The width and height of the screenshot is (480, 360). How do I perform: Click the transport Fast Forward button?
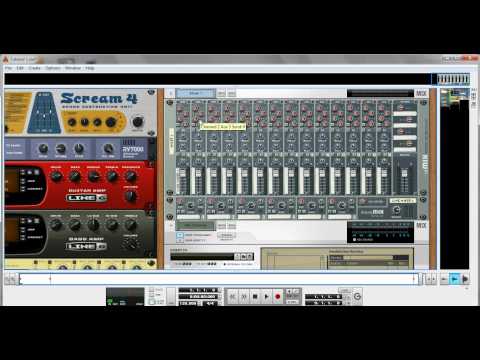(x=244, y=296)
